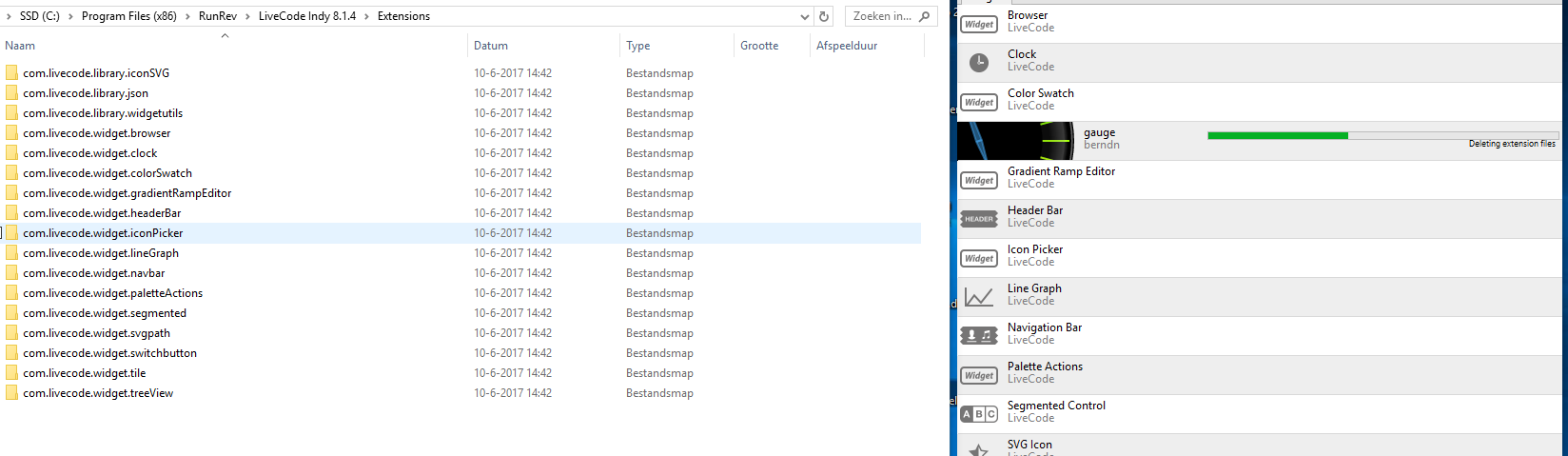1568x456 pixels.
Task: Click folder icon of com.livecode.widget.lineGraph
Action: point(11,252)
